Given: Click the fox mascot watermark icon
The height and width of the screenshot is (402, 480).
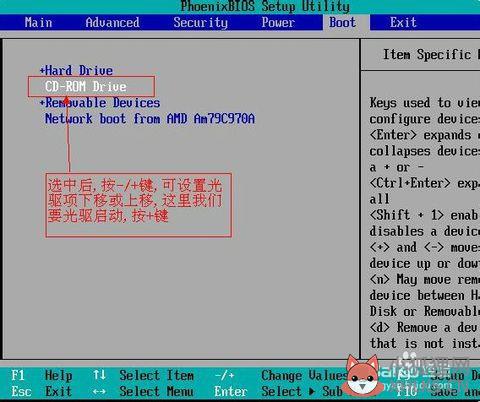Looking at the screenshot, I should tap(362, 376).
